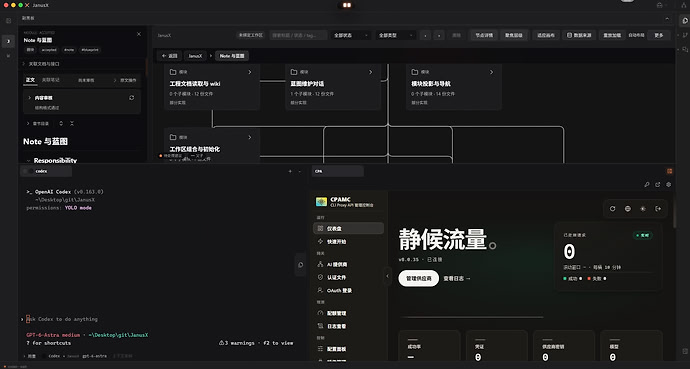Open the 全部类型 filter dropdown
The image size is (690, 369).
coord(395,35)
